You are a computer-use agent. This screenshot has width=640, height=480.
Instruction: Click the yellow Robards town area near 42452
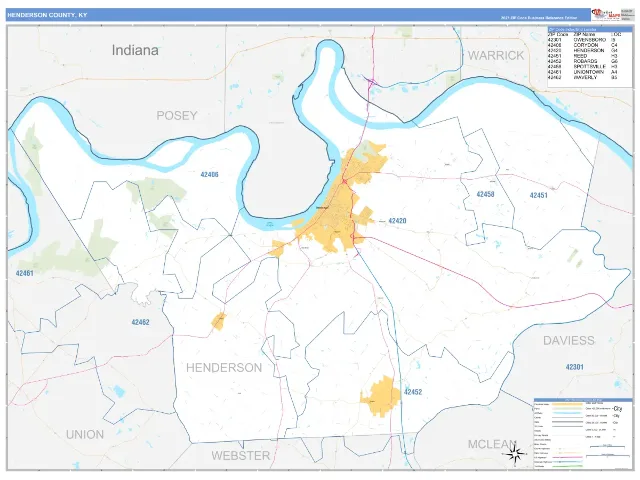coord(380,397)
